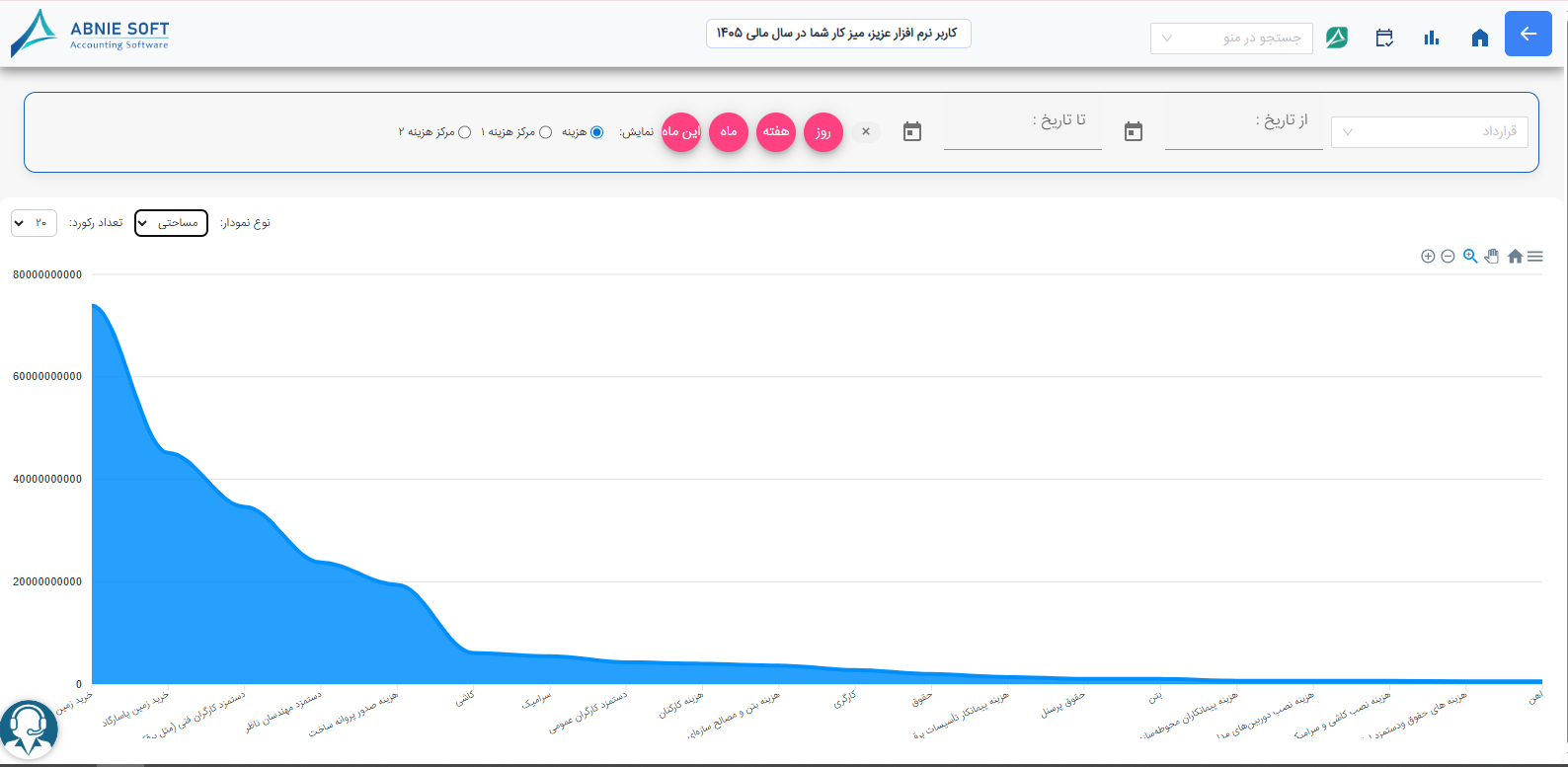
Task: Click chart zoom-in plus icon
Action: pos(1428,256)
